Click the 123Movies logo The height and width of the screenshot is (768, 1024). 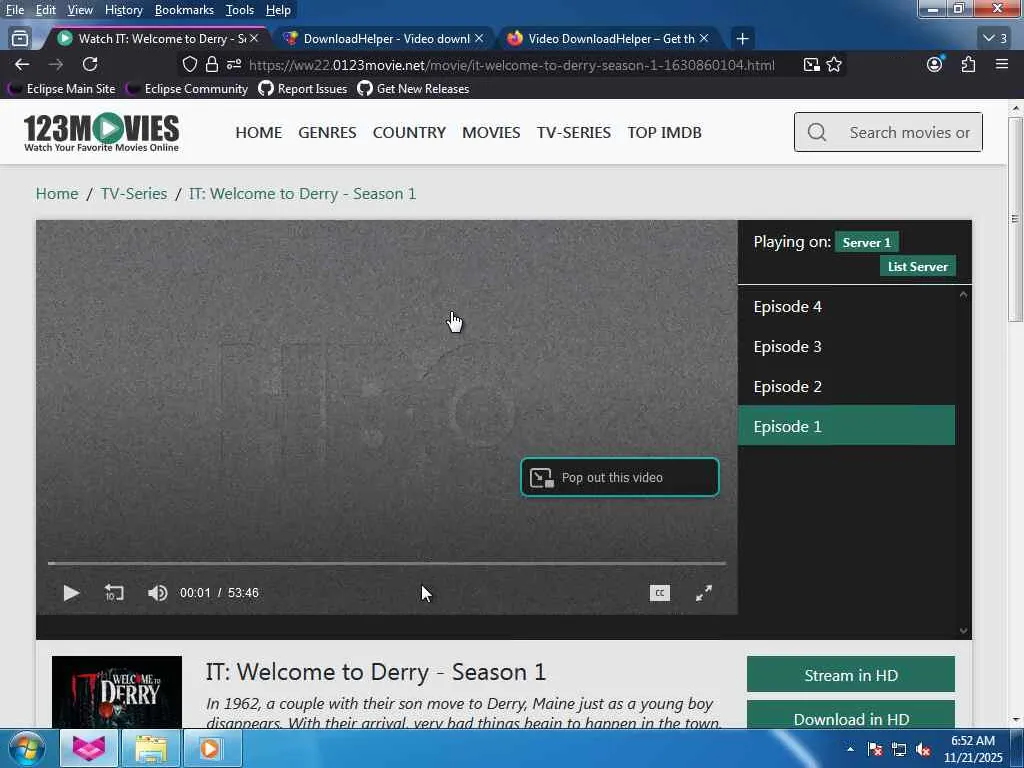[x=101, y=133]
